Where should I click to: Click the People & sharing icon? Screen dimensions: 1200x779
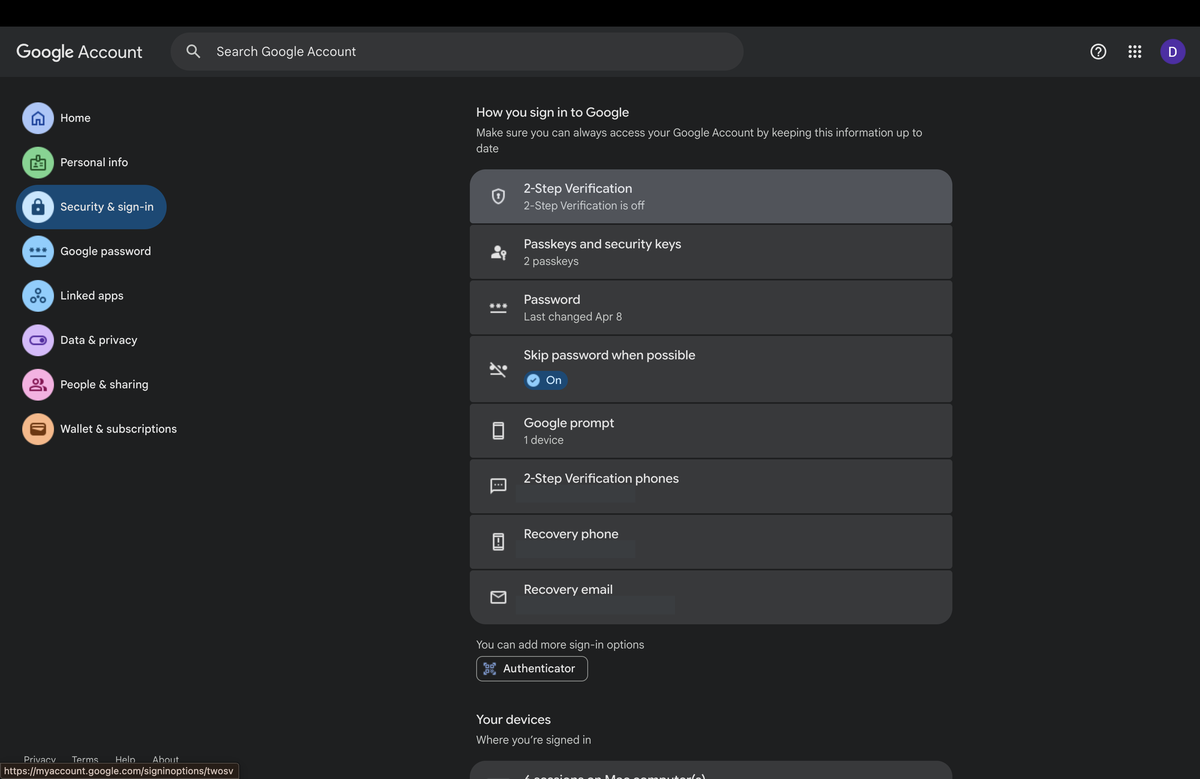pos(38,384)
